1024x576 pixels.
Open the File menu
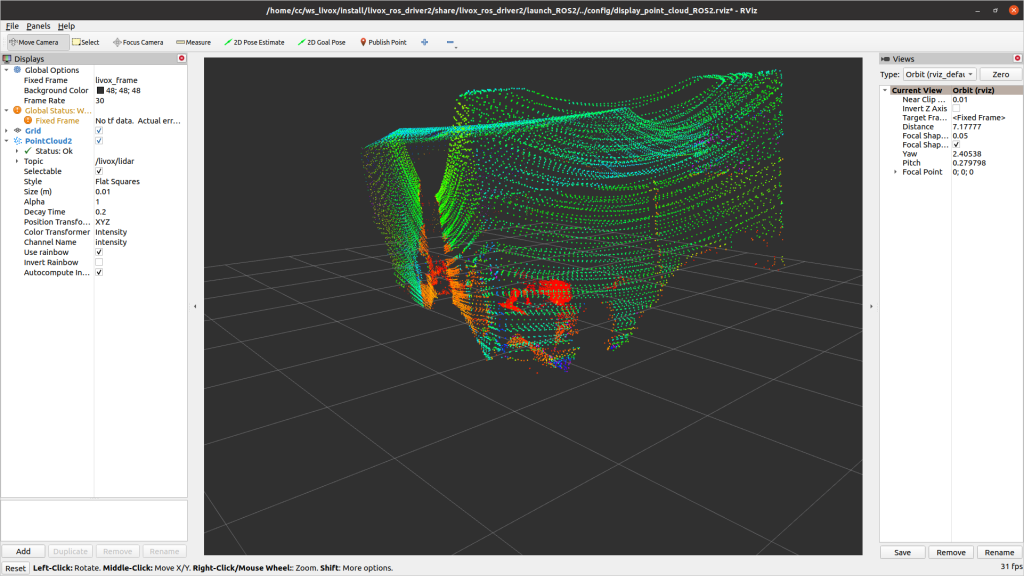[x=12, y=25]
